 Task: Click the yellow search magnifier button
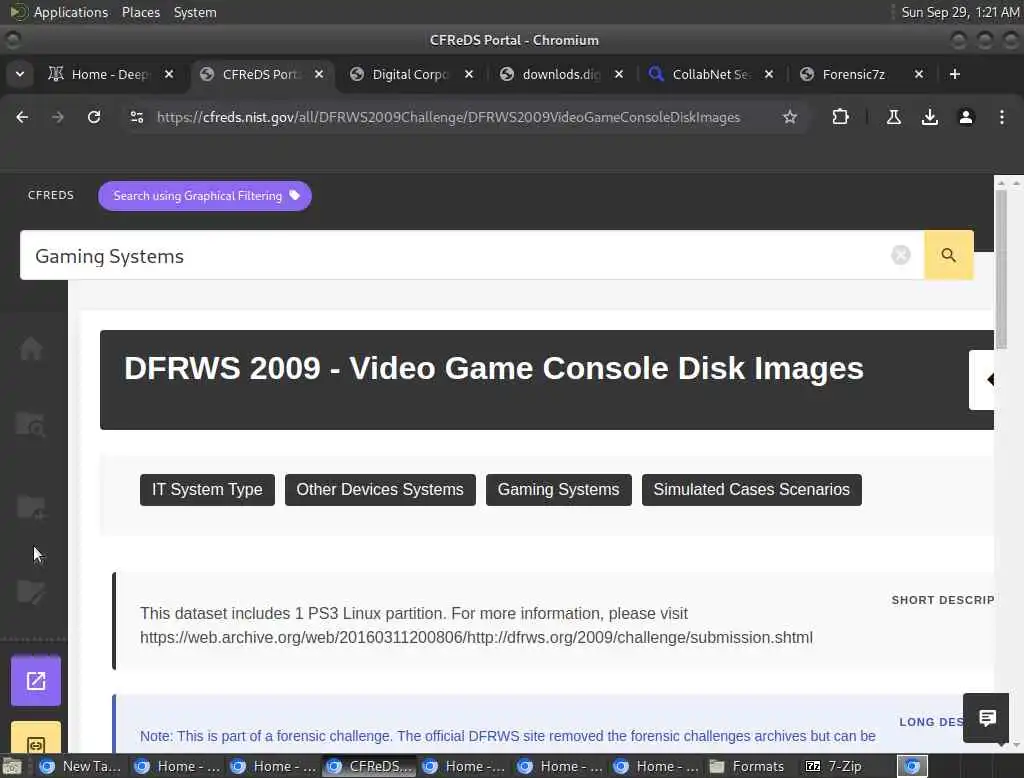click(948, 255)
